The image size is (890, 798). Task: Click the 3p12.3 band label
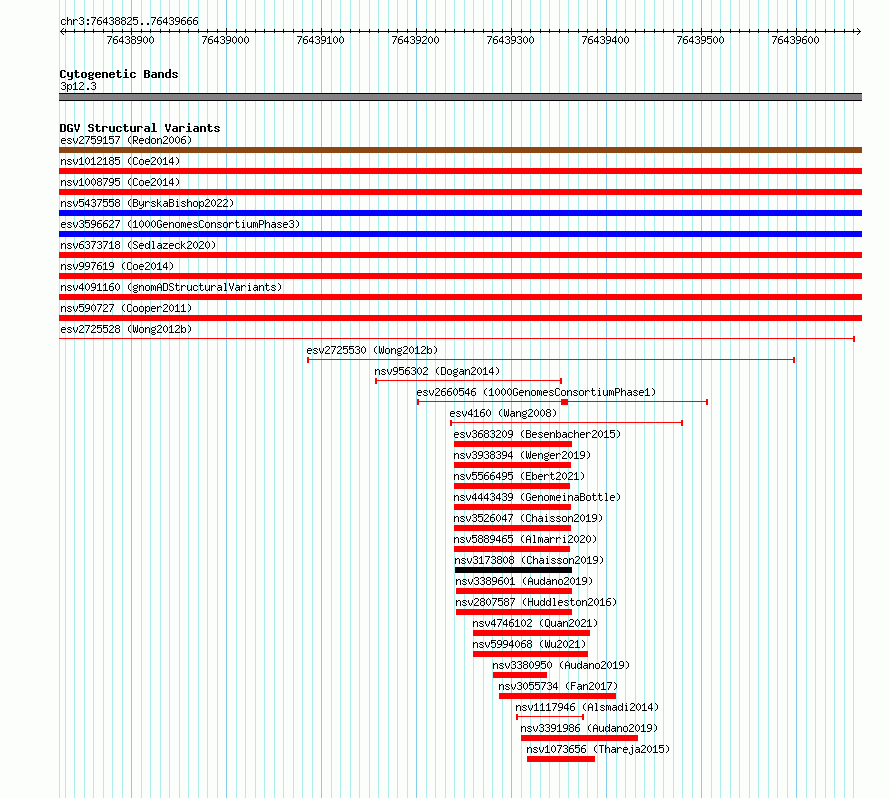pyautogui.click(x=78, y=86)
